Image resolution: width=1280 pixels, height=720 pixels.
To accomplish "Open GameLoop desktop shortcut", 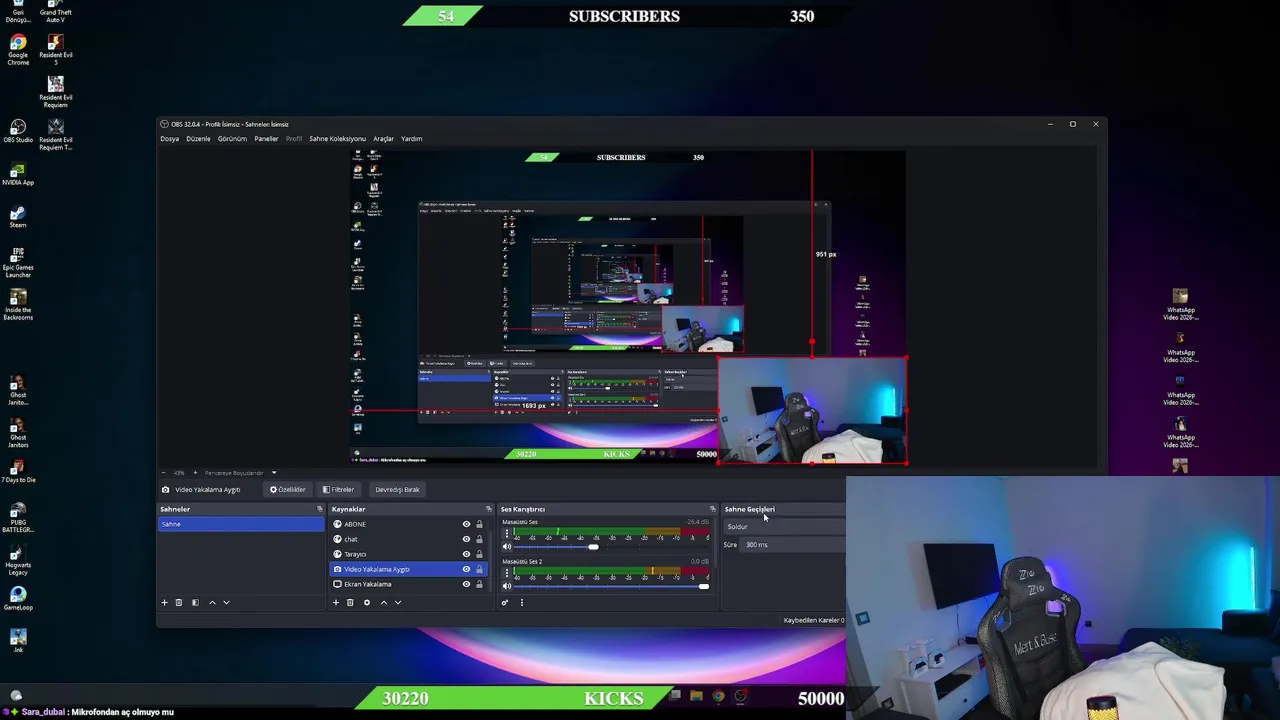I will coord(18,599).
